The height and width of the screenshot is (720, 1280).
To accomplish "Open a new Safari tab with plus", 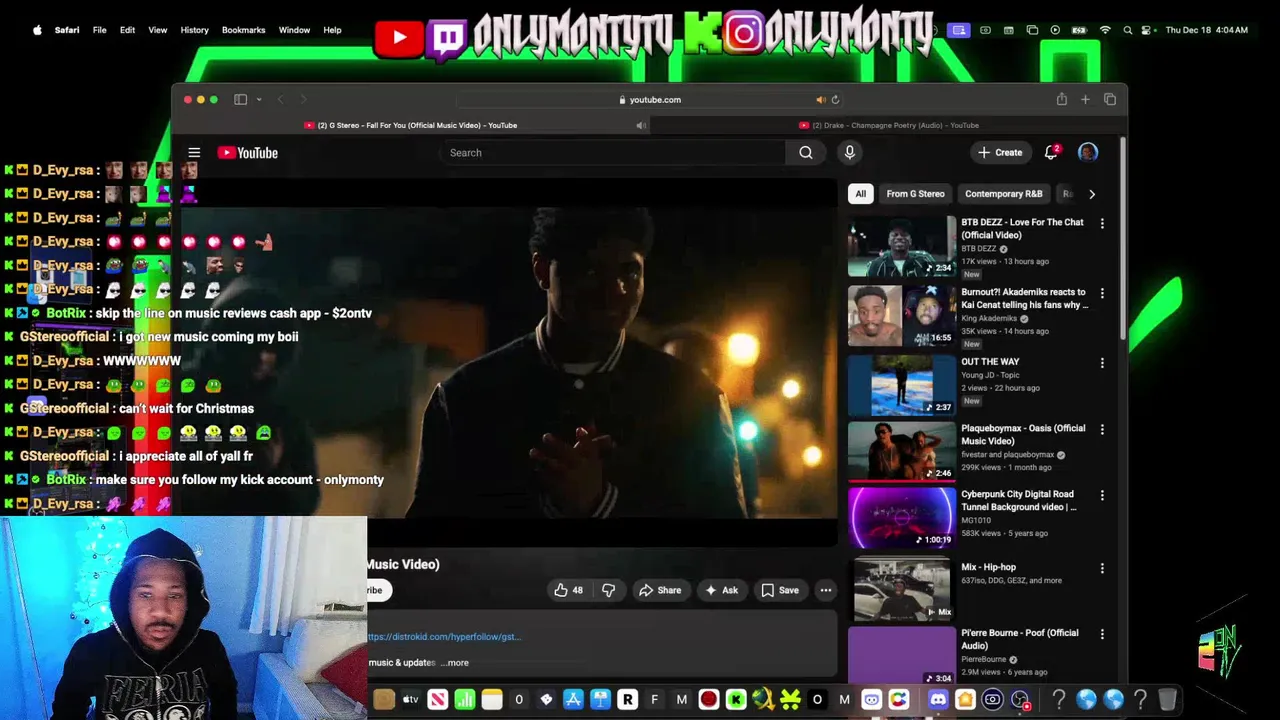I will pos(1085,99).
